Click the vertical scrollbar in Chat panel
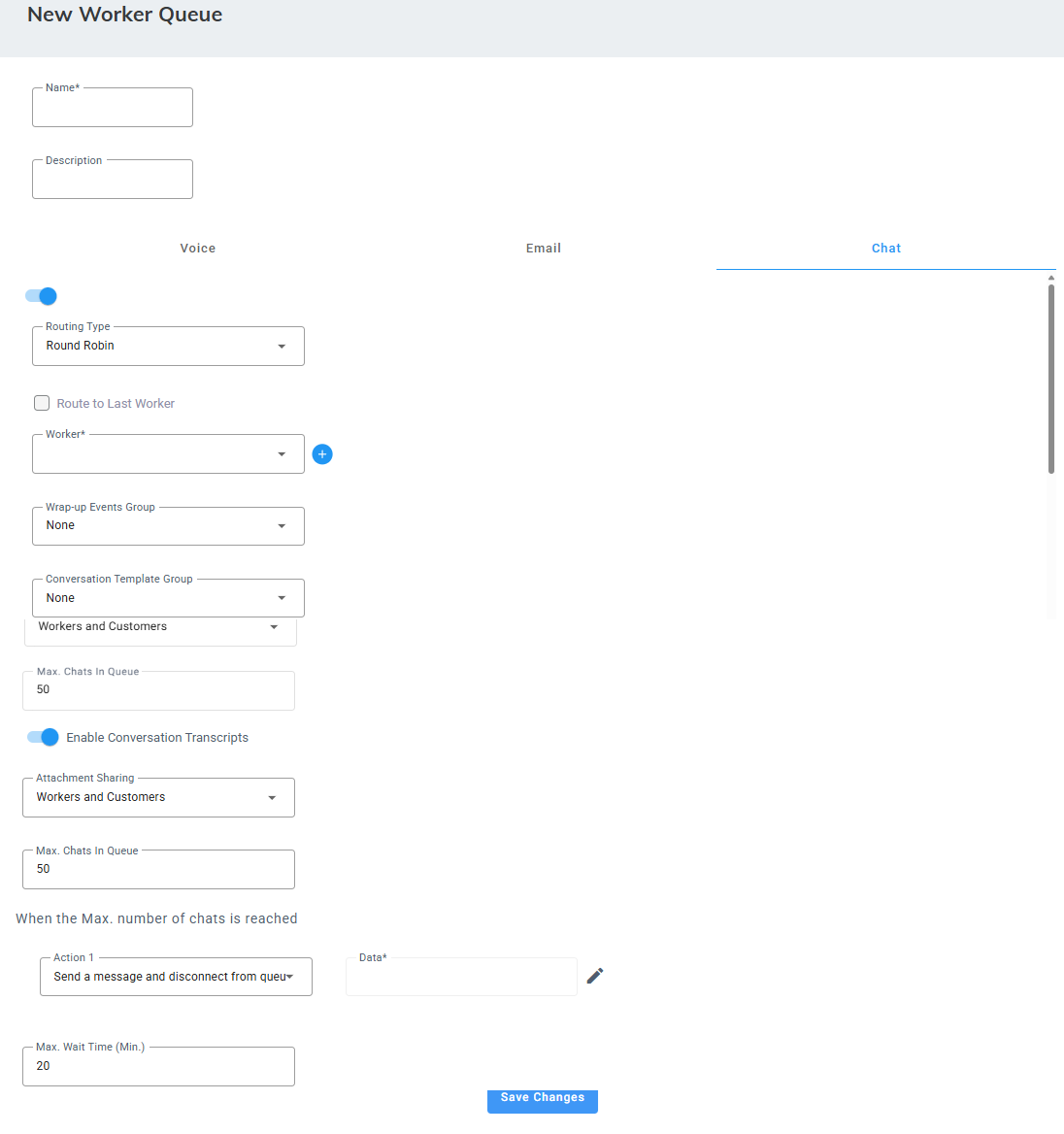Image resolution: width=1064 pixels, height=1134 pixels. [1050, 379]
